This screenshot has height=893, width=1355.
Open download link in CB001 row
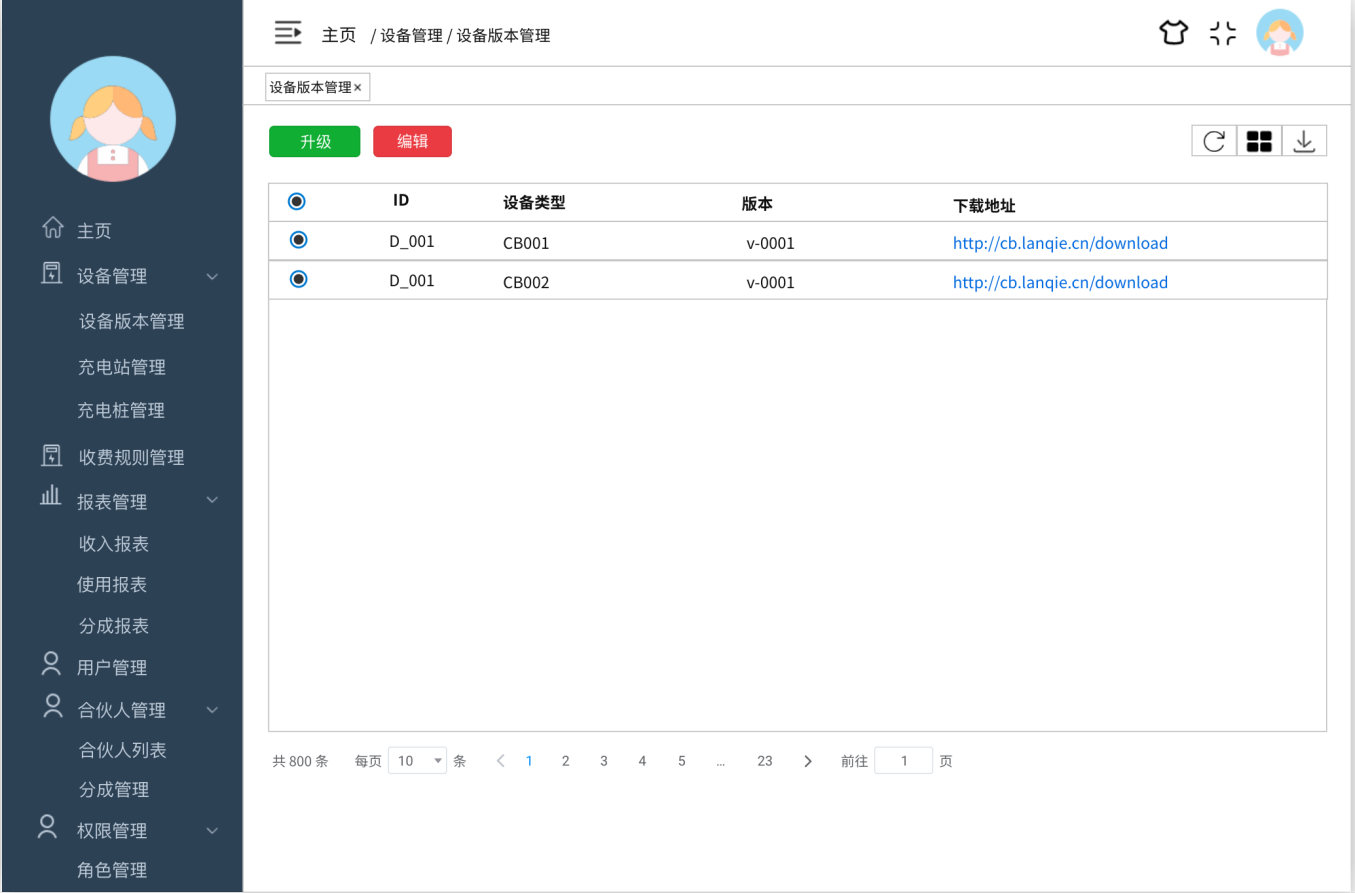(1060, 243)
